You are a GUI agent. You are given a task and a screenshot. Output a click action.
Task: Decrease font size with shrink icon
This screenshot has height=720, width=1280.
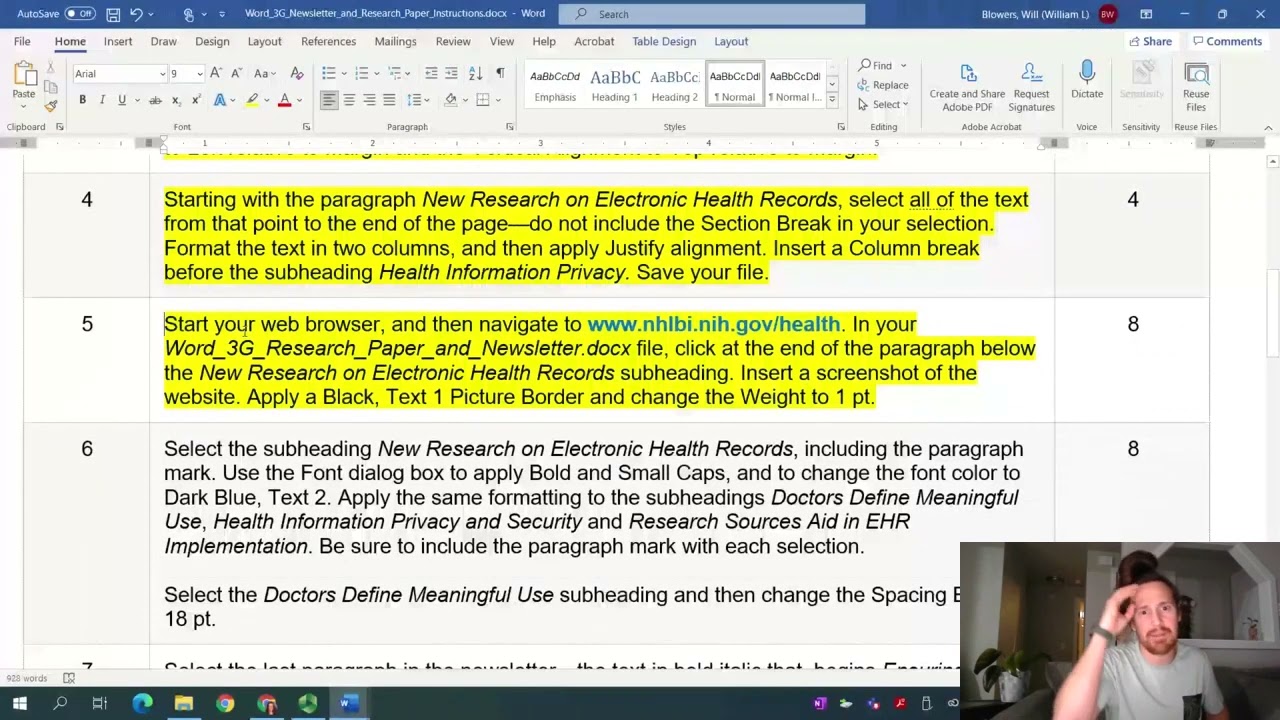[x=236, y=74]
